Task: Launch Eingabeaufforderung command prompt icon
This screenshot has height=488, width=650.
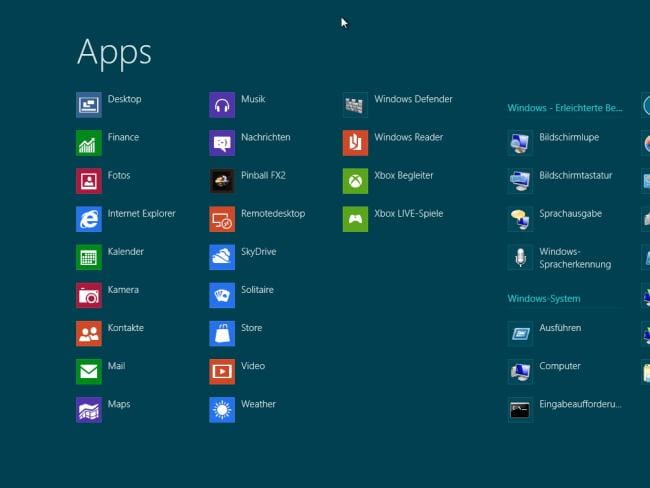Action: [520, 410]
